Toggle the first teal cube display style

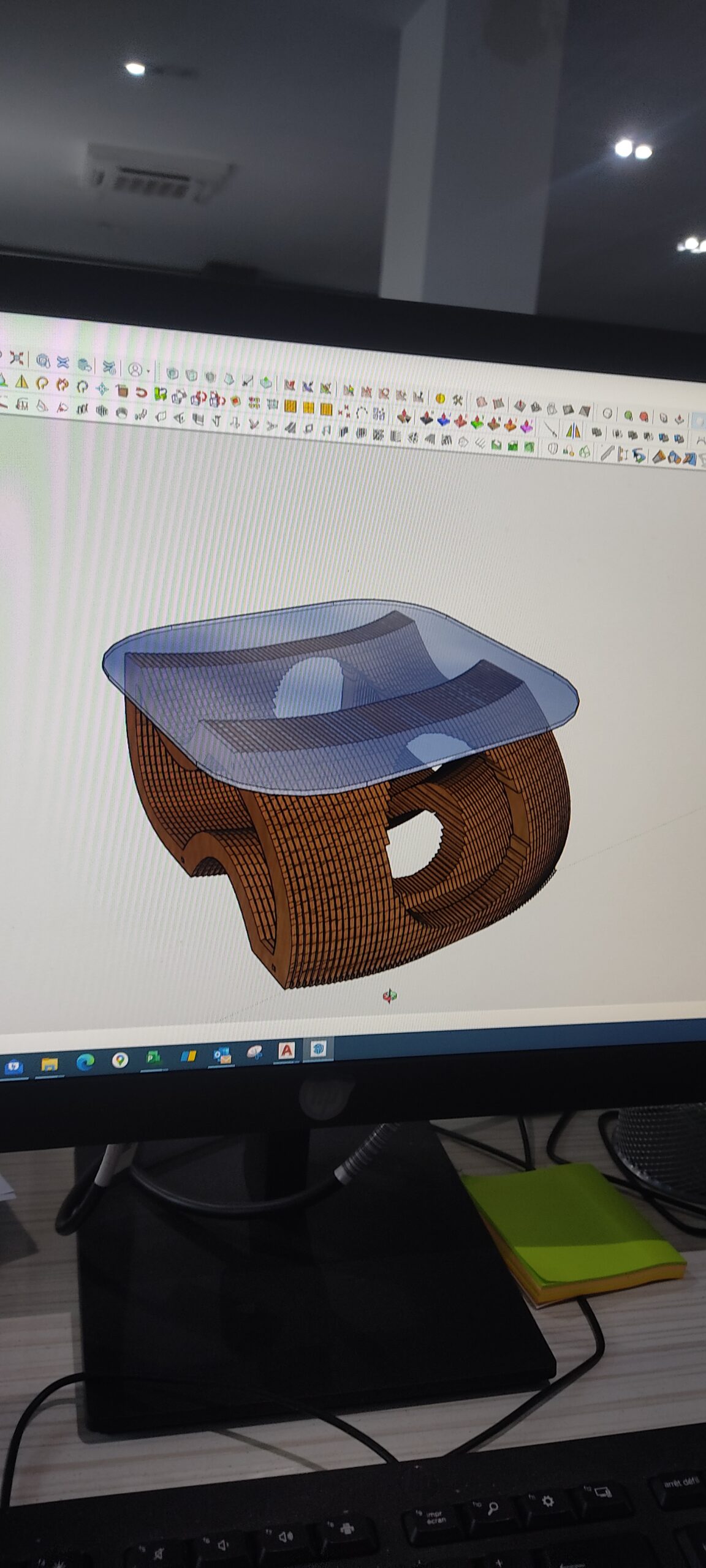(x=173, y=373)
